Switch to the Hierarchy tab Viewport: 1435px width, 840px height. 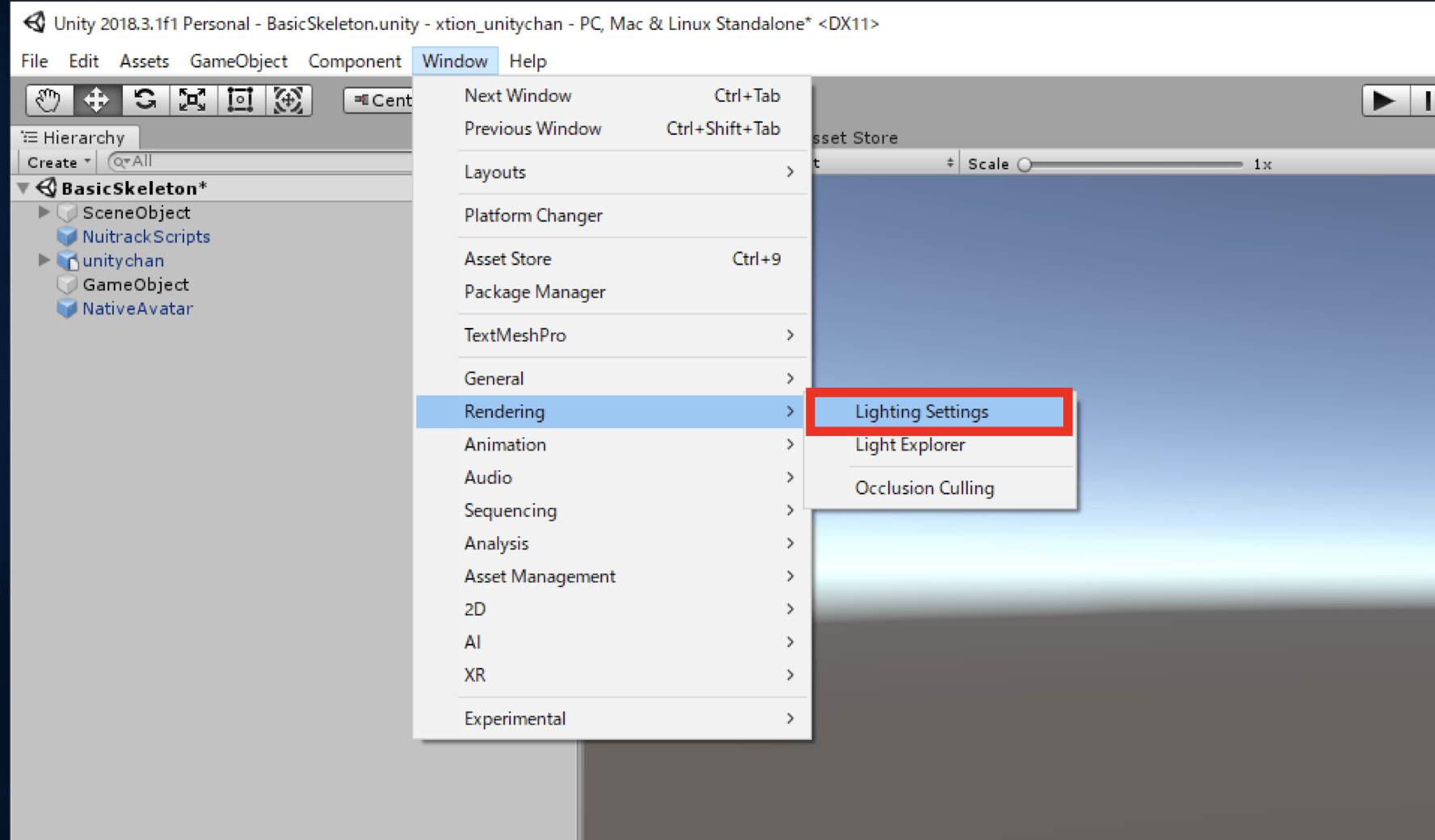click(74, 137)
